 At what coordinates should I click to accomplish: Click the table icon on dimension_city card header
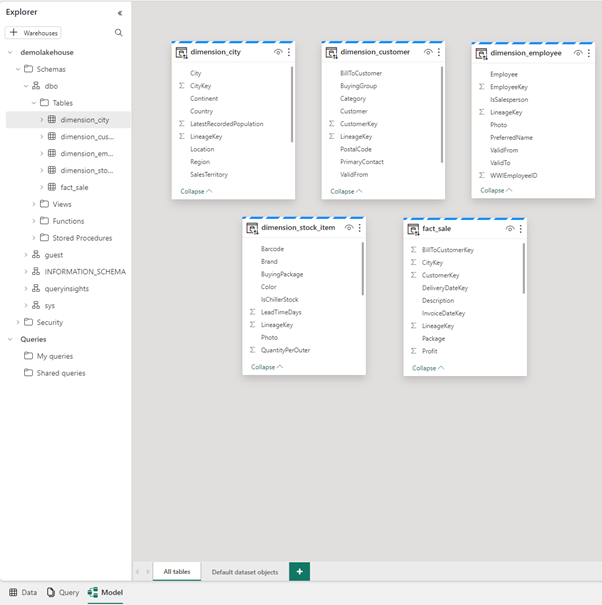[181, 52]
